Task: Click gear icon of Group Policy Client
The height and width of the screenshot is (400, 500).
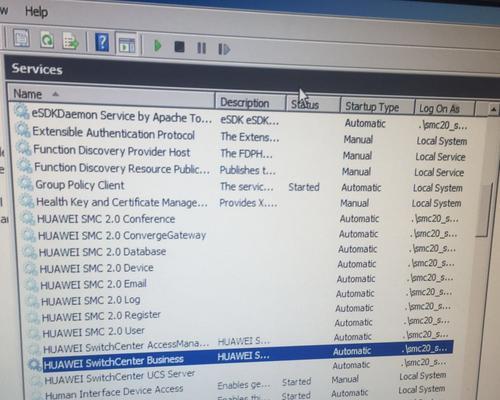Action: pos(26,183)
